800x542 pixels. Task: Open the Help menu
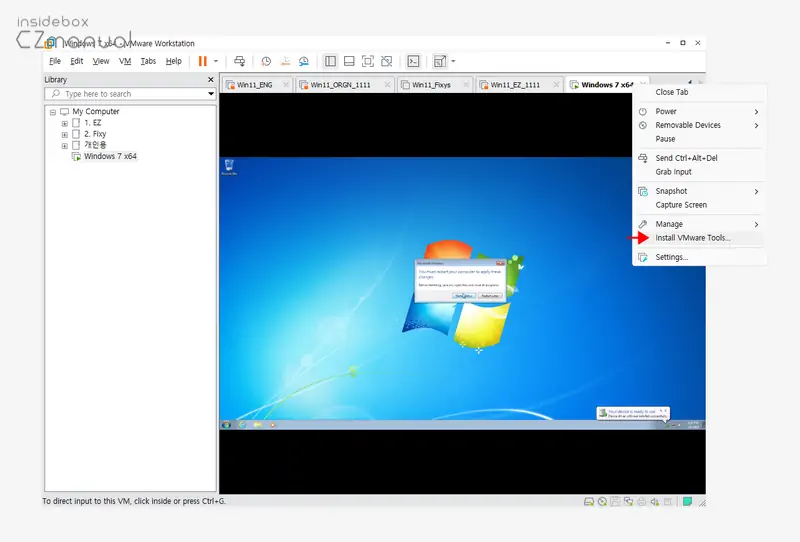click(x=173, y=61)
